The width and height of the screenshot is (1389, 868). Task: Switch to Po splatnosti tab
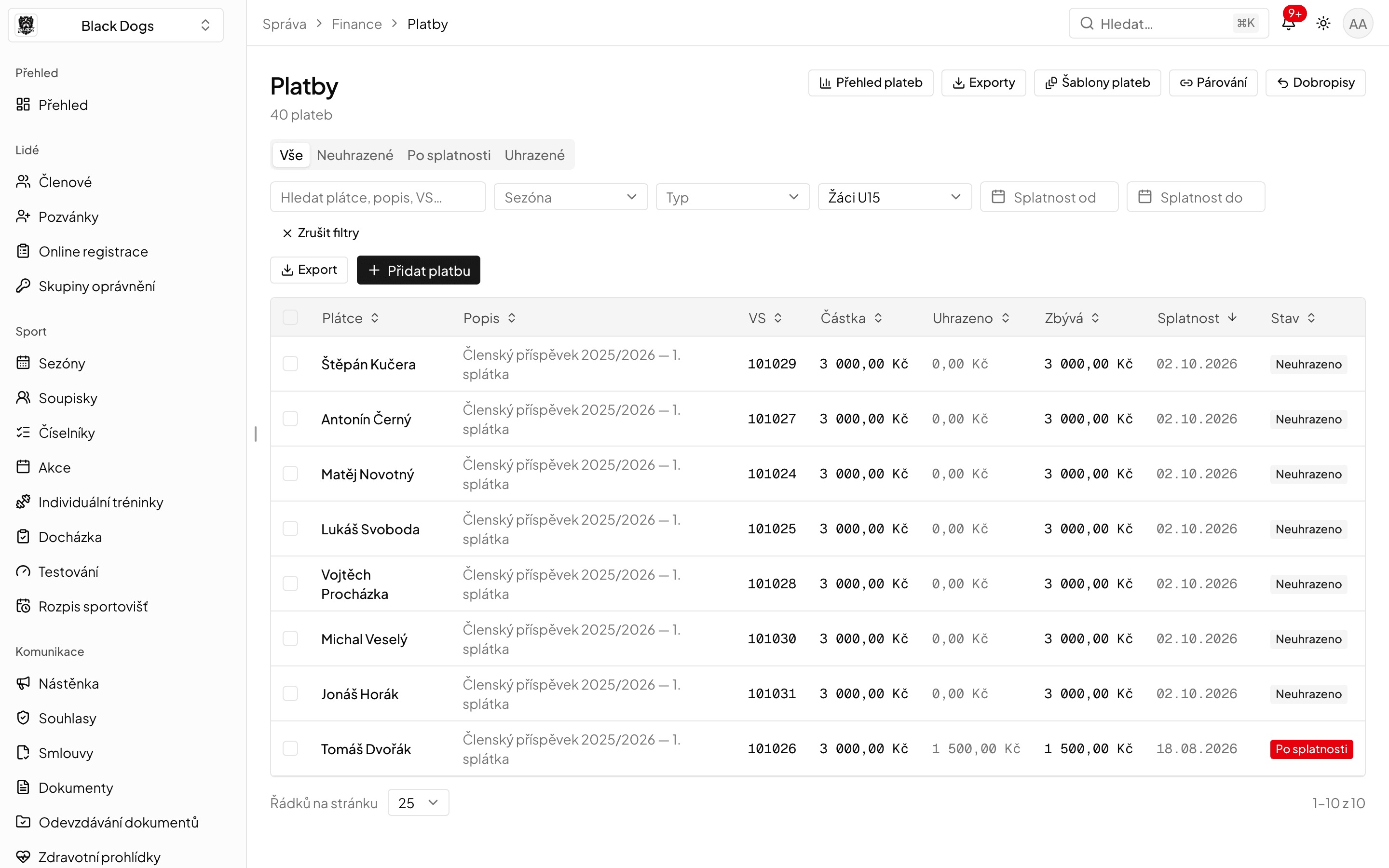tap(449, 155)
